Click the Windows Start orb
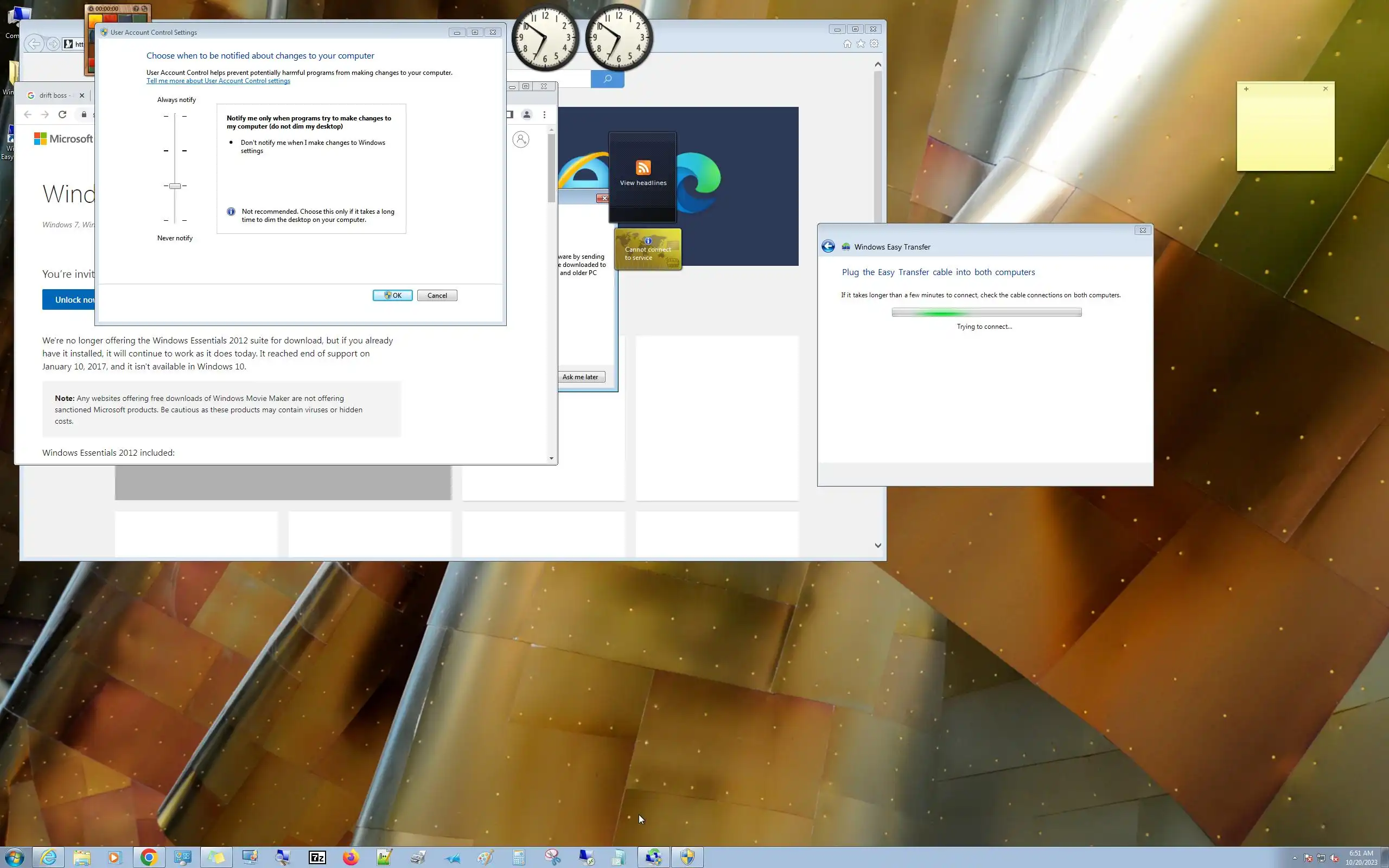This screenshot has height=868, width=1389. tap(14, 857)
